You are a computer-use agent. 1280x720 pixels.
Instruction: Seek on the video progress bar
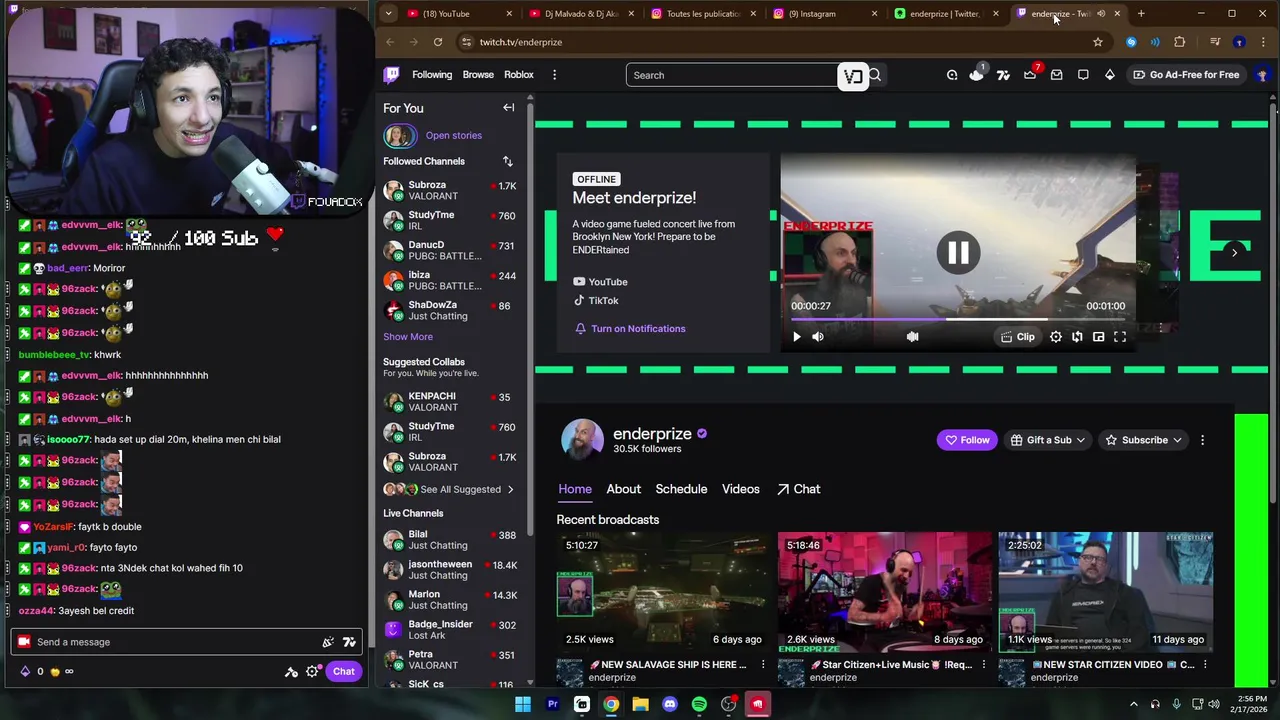click(958, 319)
